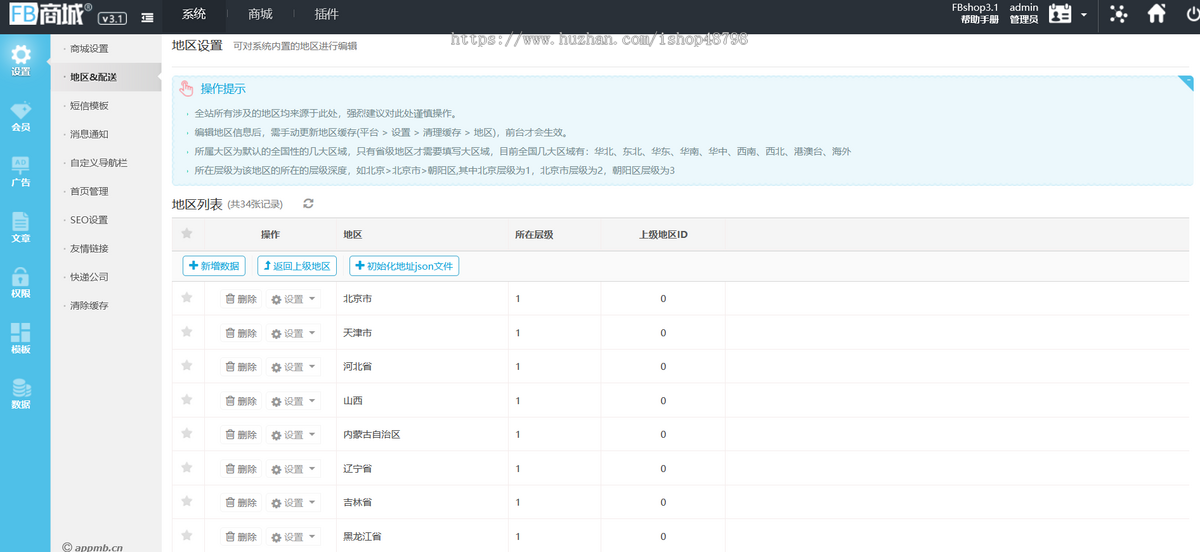Open 消息通知 in the side menu

tap(90, 134)
